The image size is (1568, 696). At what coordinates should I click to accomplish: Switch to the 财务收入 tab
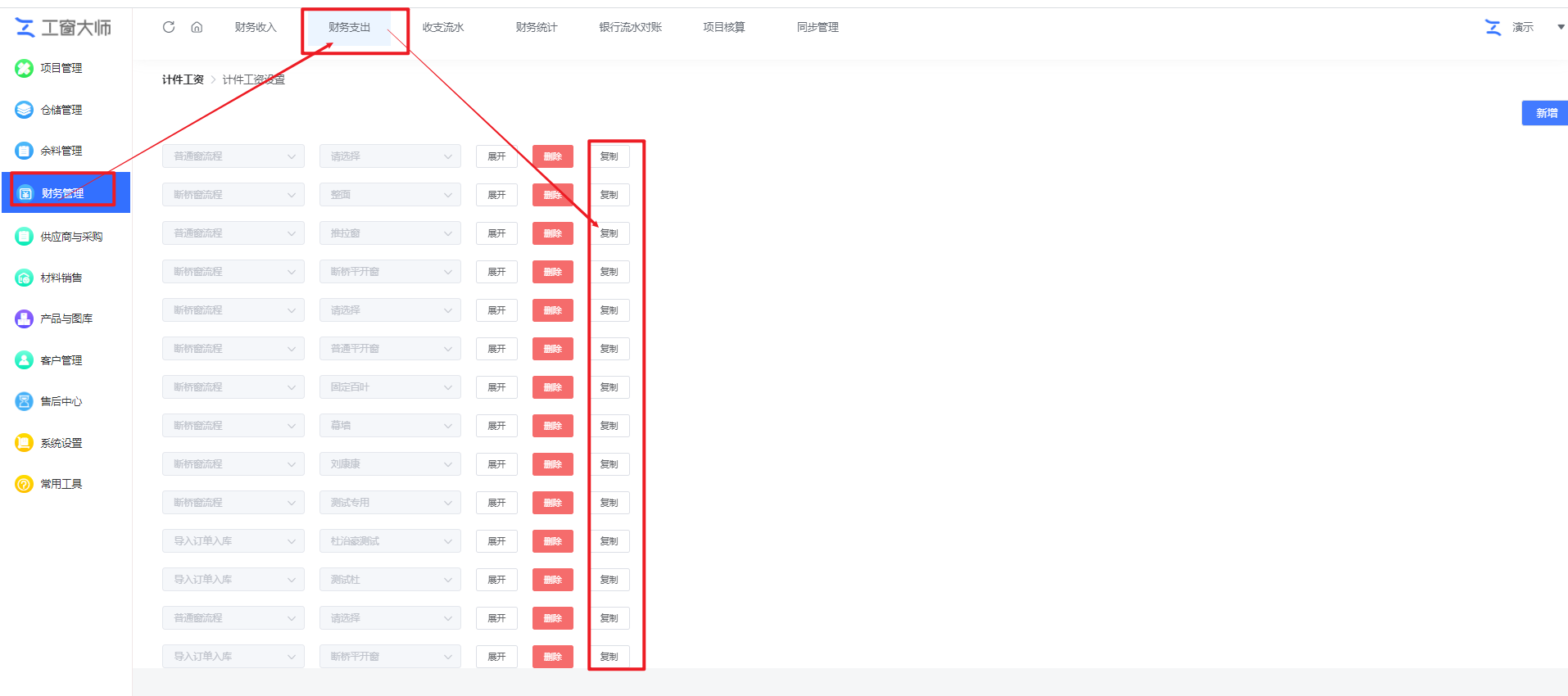point(256,27)
